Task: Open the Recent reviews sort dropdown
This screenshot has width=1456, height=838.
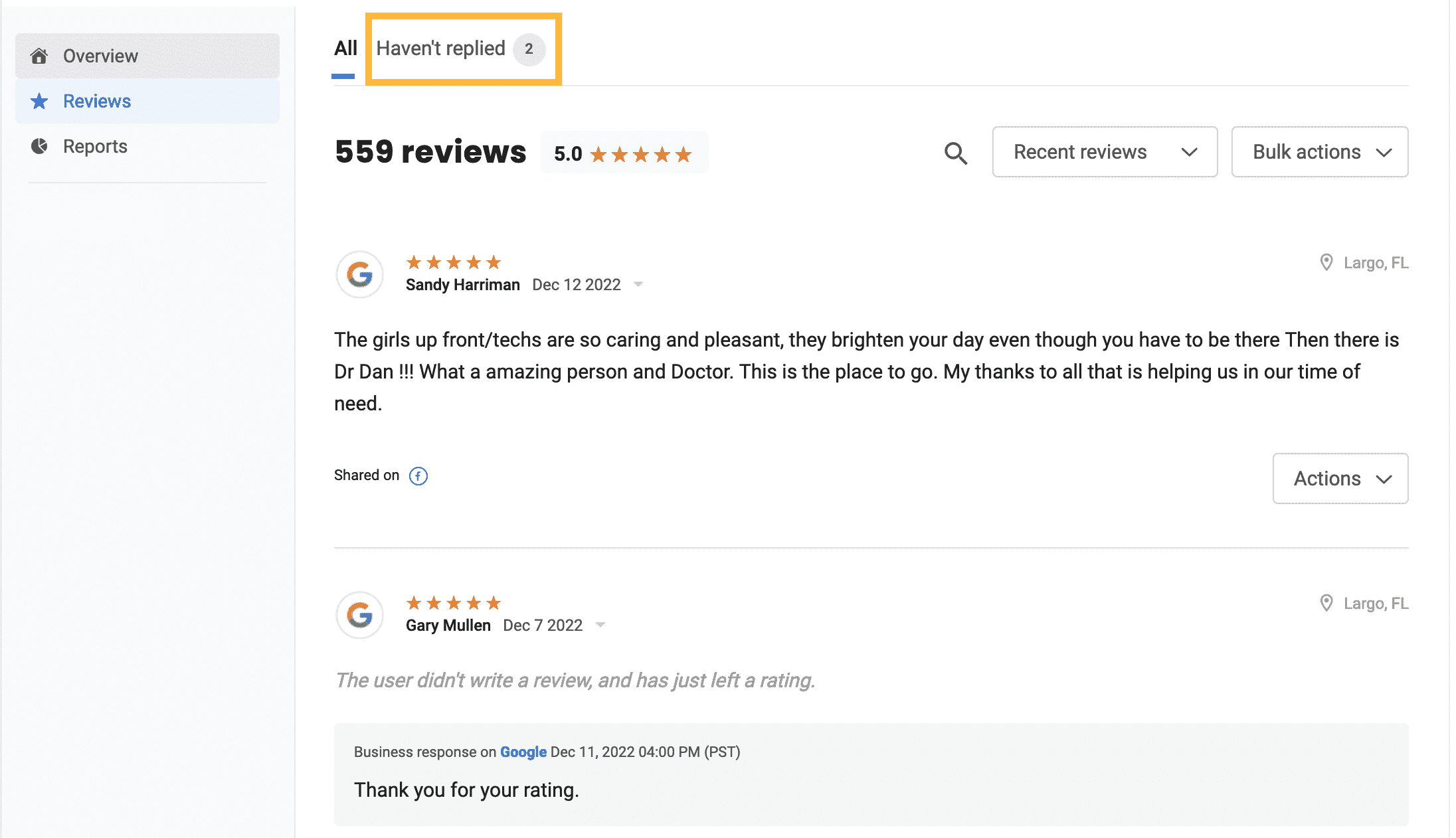Action: [x=1105, y=152]
